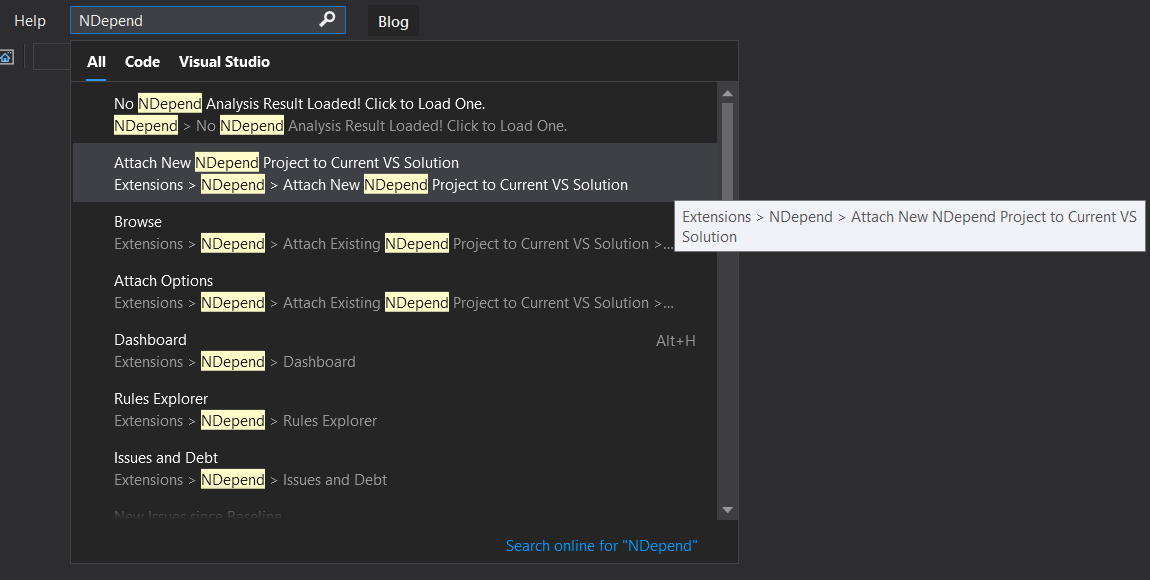This screenshot has height=580, width=1150.
Task: Choose the Browse search result
Action: click(395, 232)
